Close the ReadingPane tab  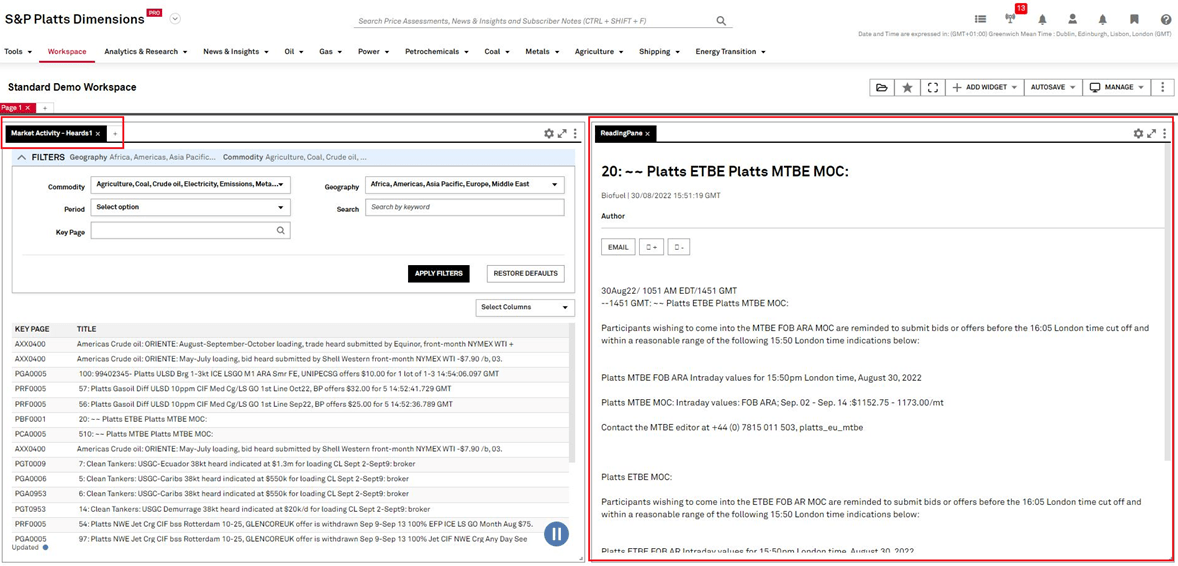pyautogui.click(x=647, y=133)
